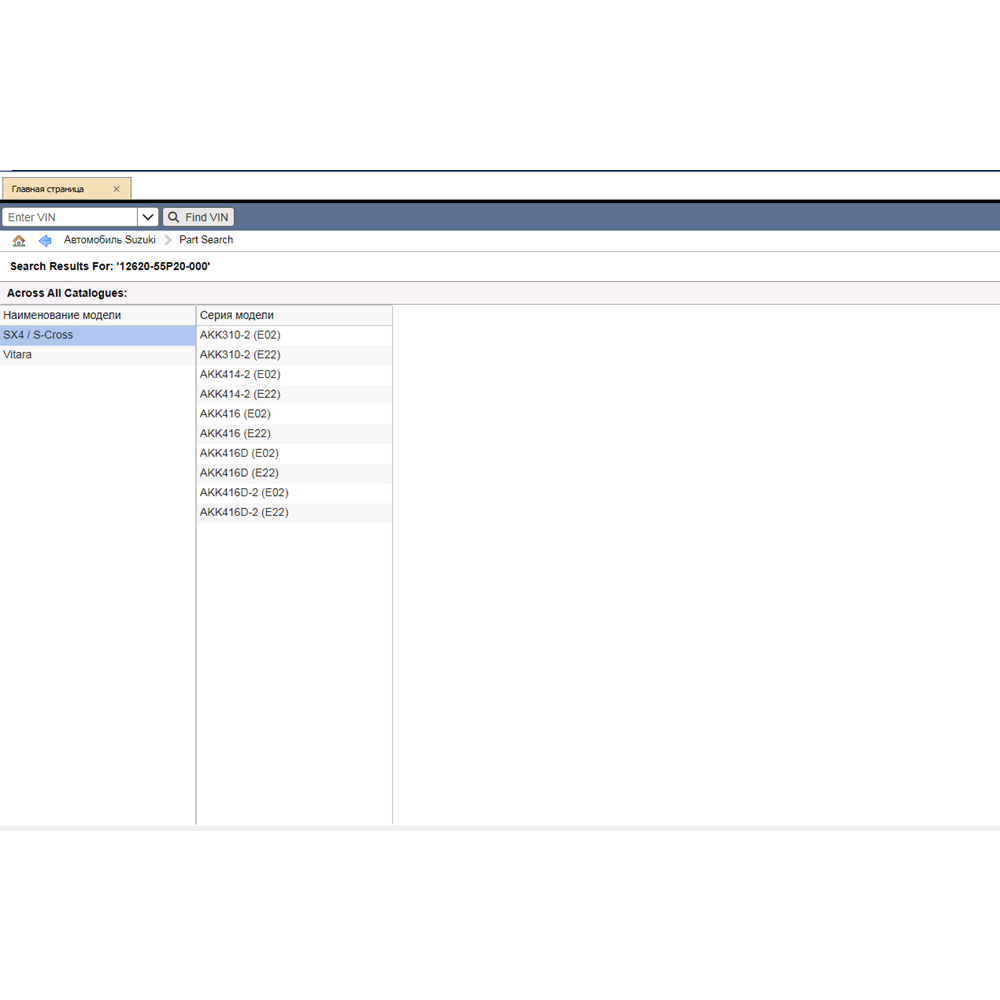Open the AKK416 (E22) series

[235, 433]
